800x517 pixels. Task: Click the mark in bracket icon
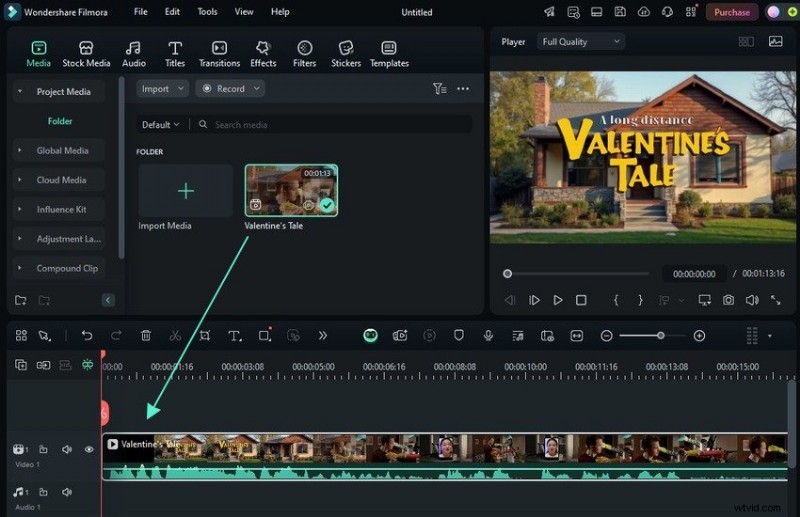click(x=616, y=300)
